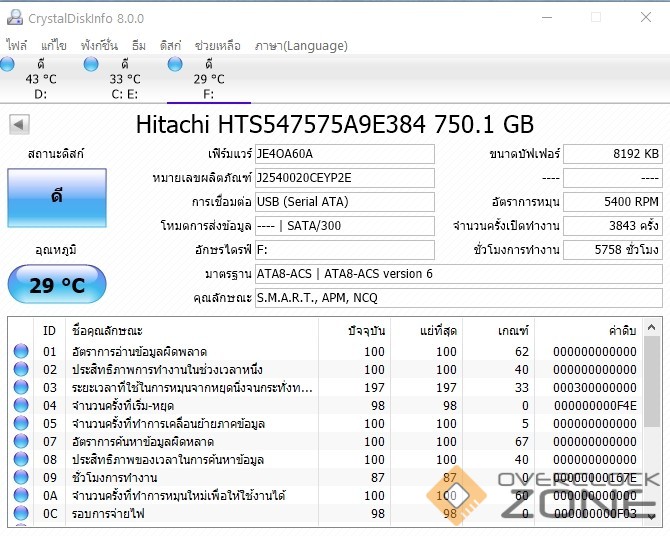670x536 pixels.
Task: Click the power on hours value 5758 ชั่วโมง
Action: (x=613, y=250)
